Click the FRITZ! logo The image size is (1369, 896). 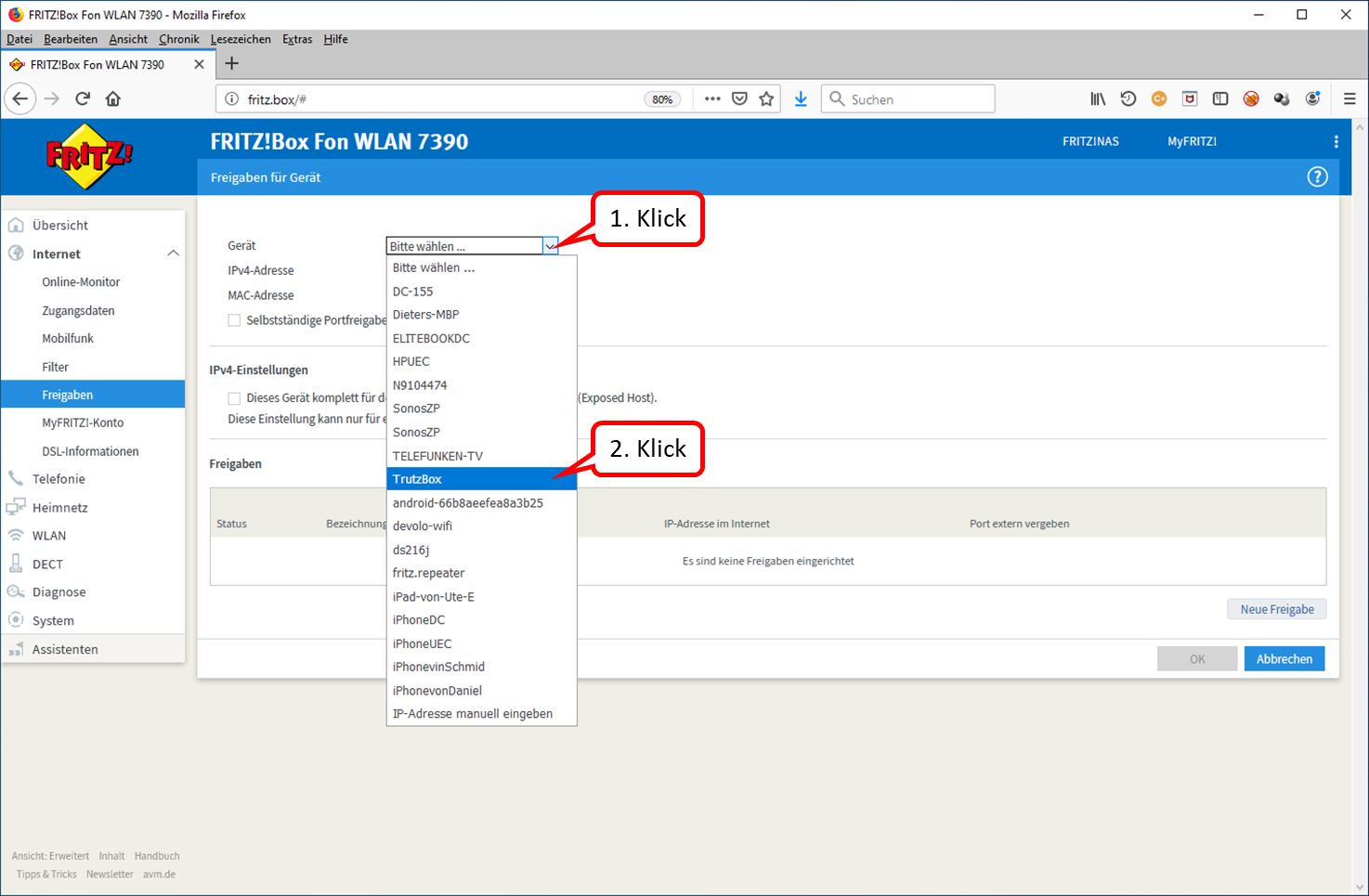(89, 156)
